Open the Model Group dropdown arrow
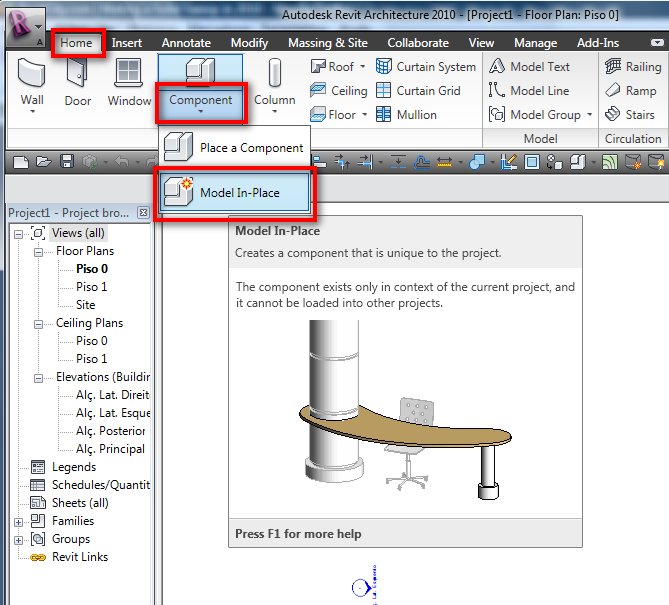Image resolution: width=669 pixels, height=605 pixels. coord(590,114)
